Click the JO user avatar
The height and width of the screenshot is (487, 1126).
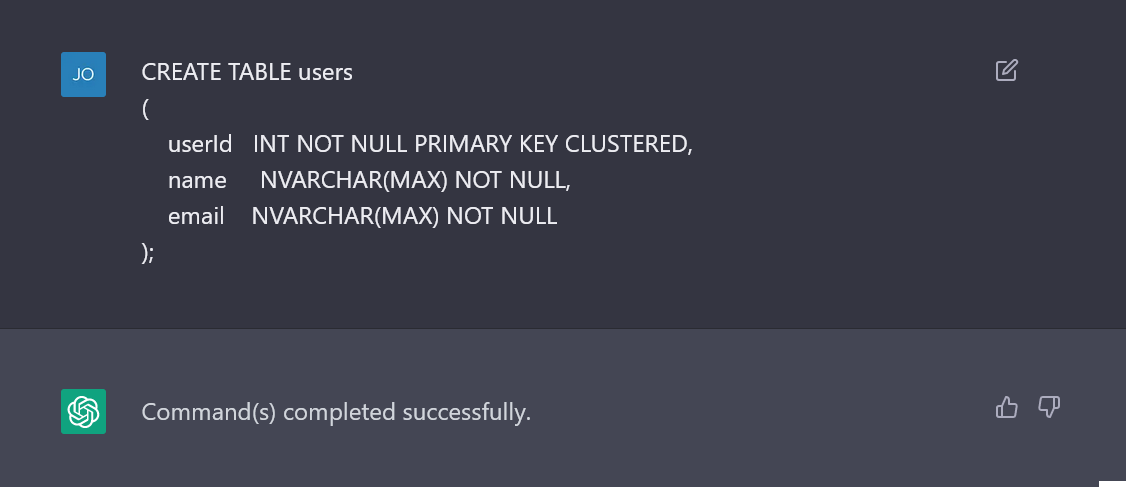click(x=83, y=74)
